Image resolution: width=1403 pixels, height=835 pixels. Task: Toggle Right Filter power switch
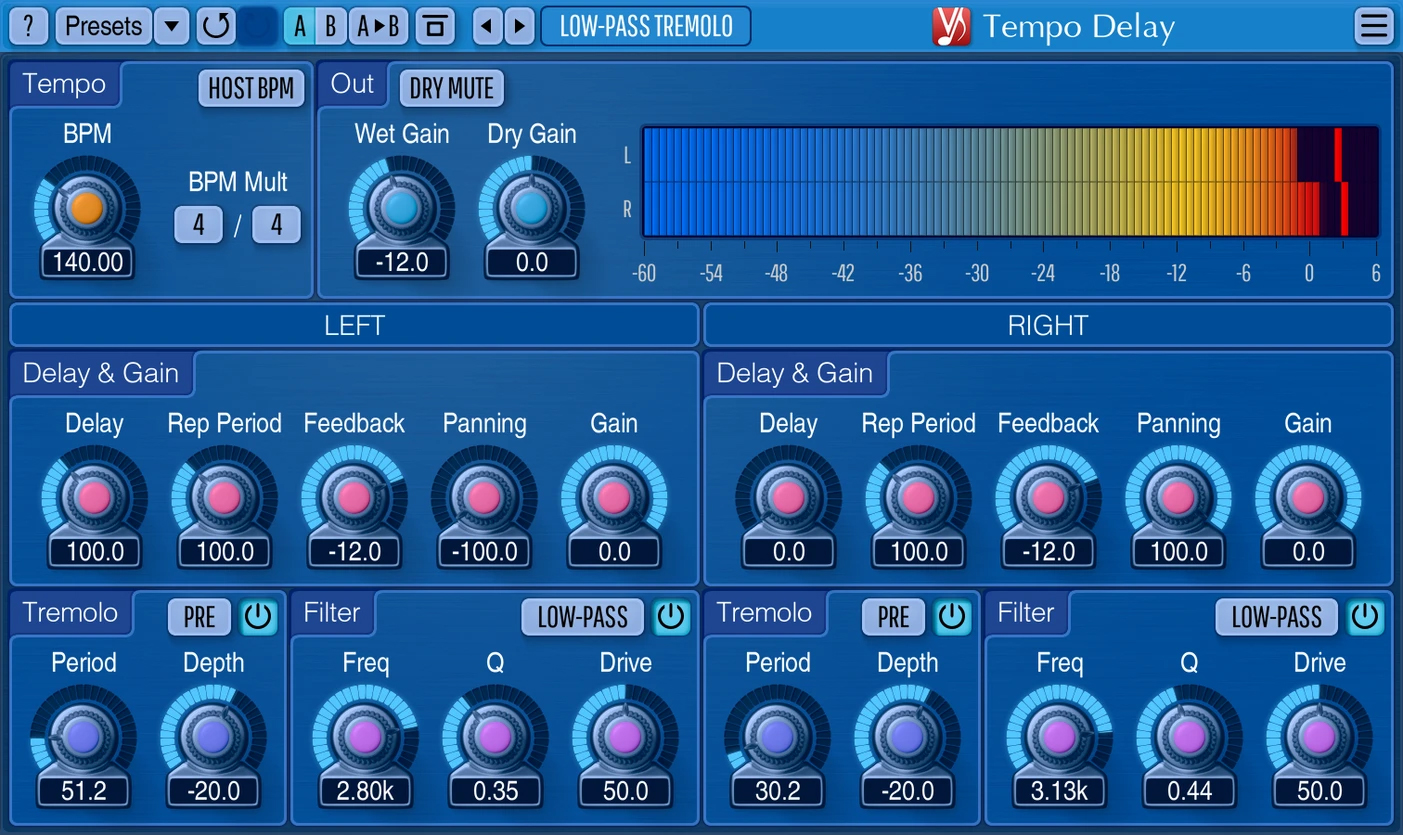[1365, 617]
